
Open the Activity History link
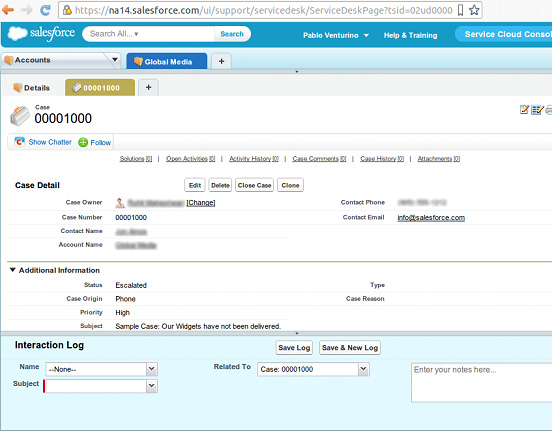tap(254, 159)
